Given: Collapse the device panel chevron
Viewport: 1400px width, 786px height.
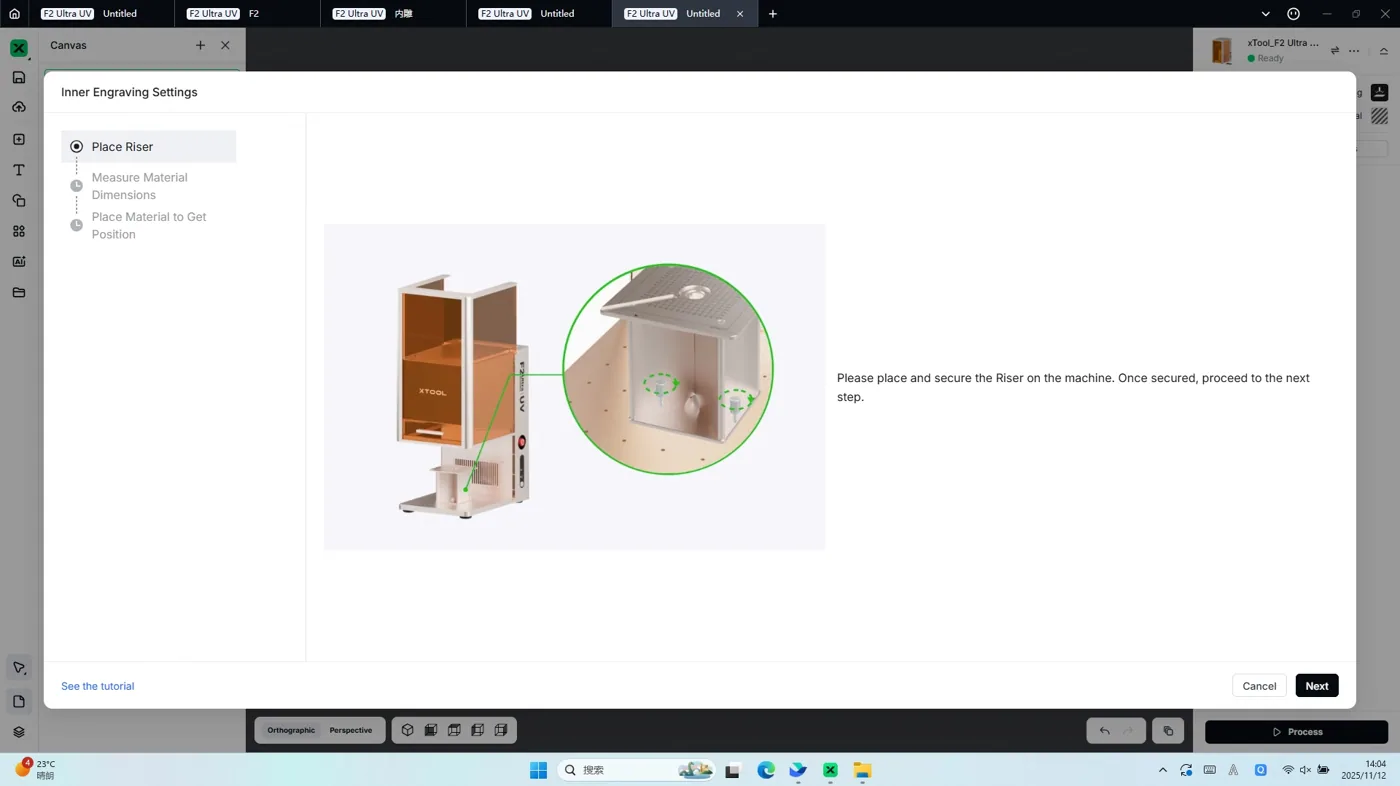Looking at the screenshot, I should click(x=1383, y=51).
